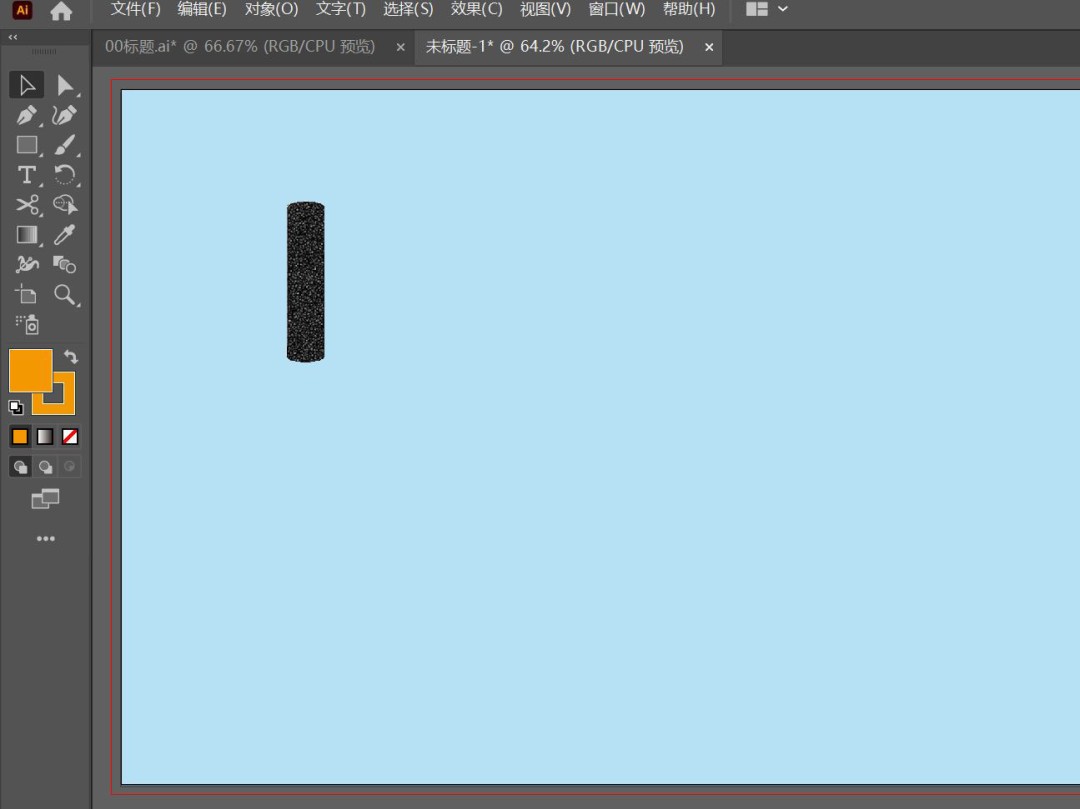Set paint to None (red slash)
Screen dimensions: 1080x809
(x=70, y=437)
